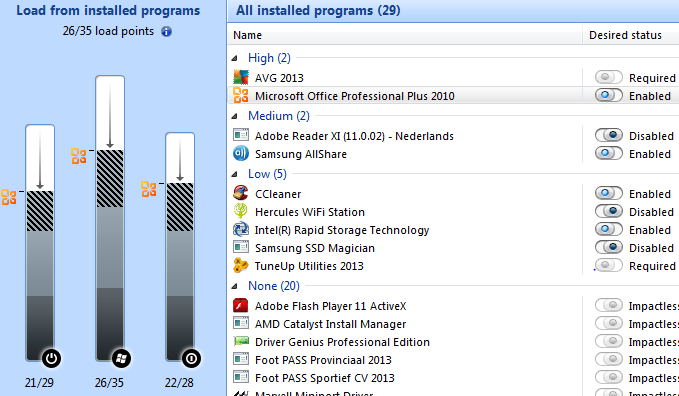Click the Foot PASS Sportief CV icon
Screen dimensions: 679x396
click(x=241, y=377)
